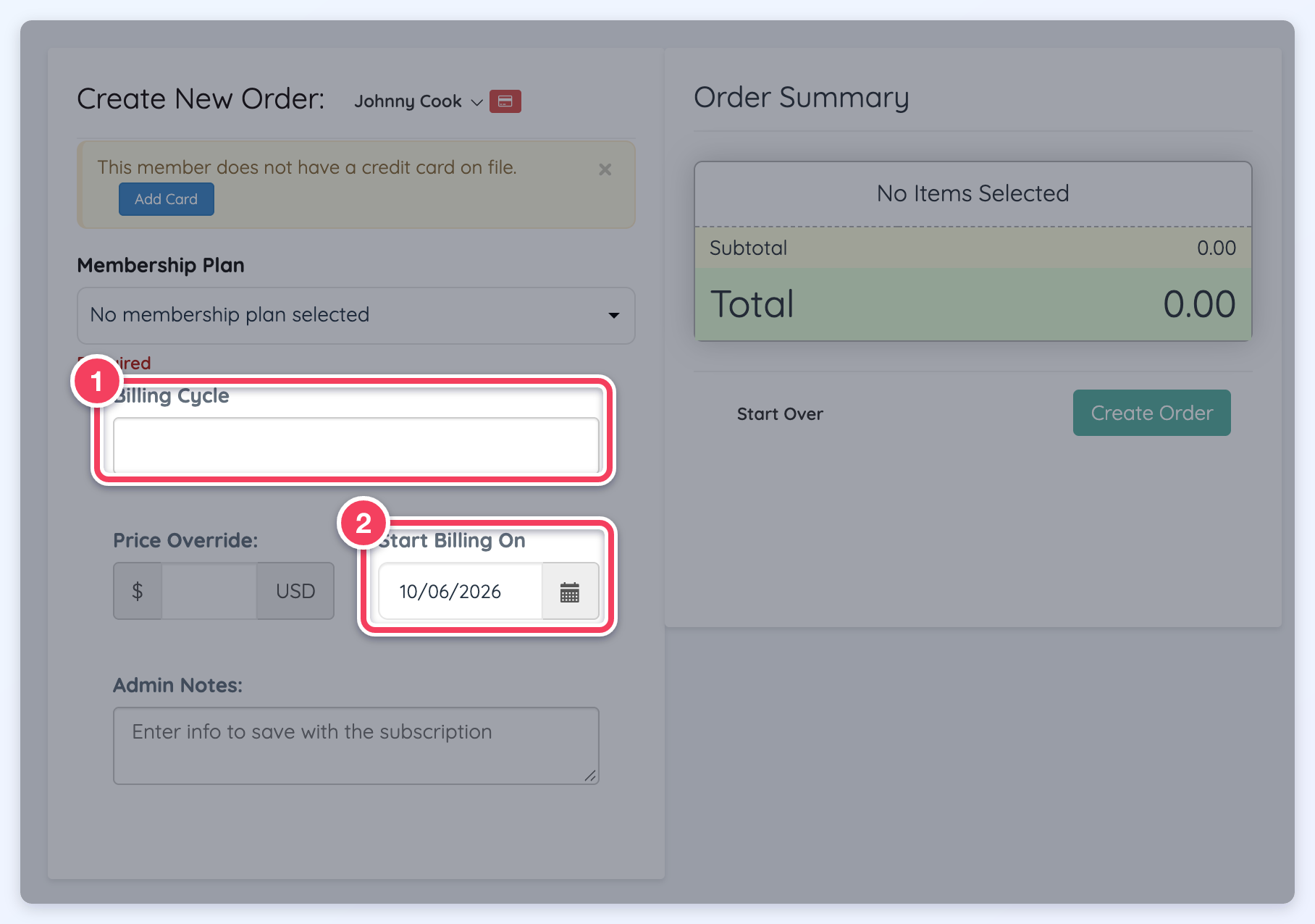Click the red credit card icon

pyautogui.click(x=505, y=101)
